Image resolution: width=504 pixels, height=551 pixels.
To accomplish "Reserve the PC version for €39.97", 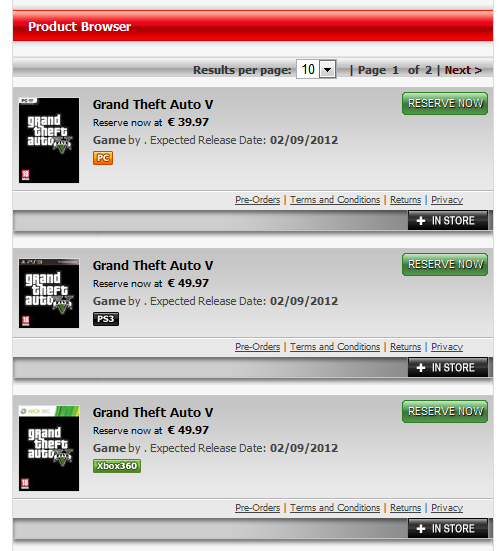I will (x=445, y=103).
